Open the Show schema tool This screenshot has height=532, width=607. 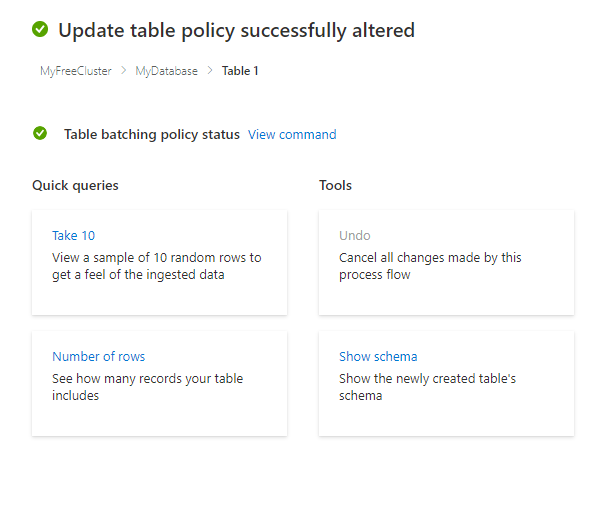pyautogui.click(x=378, y=357)
